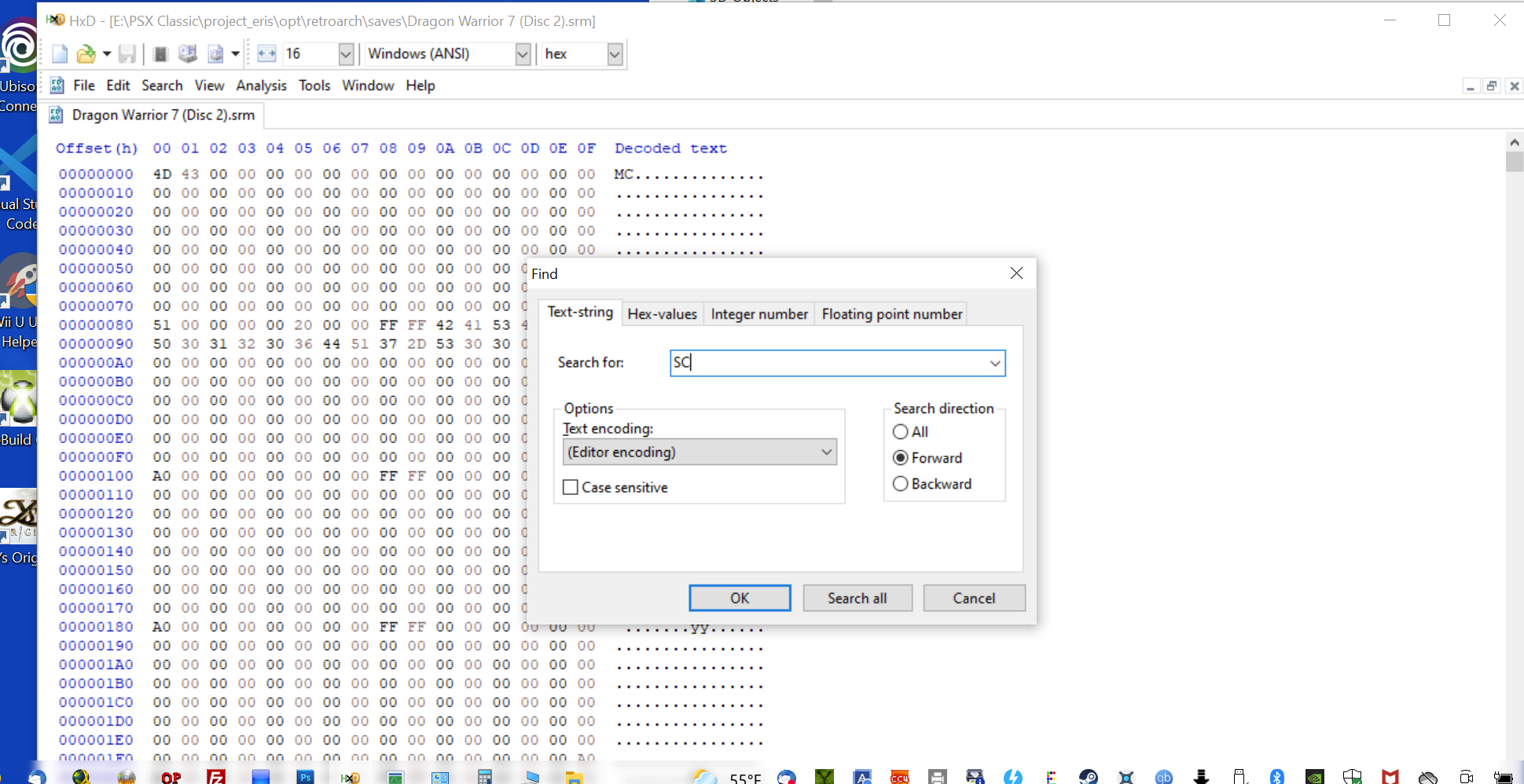Screen dimensions: 1524x784
Task: Switch to the Integer number tab
Action: (759, 314)
